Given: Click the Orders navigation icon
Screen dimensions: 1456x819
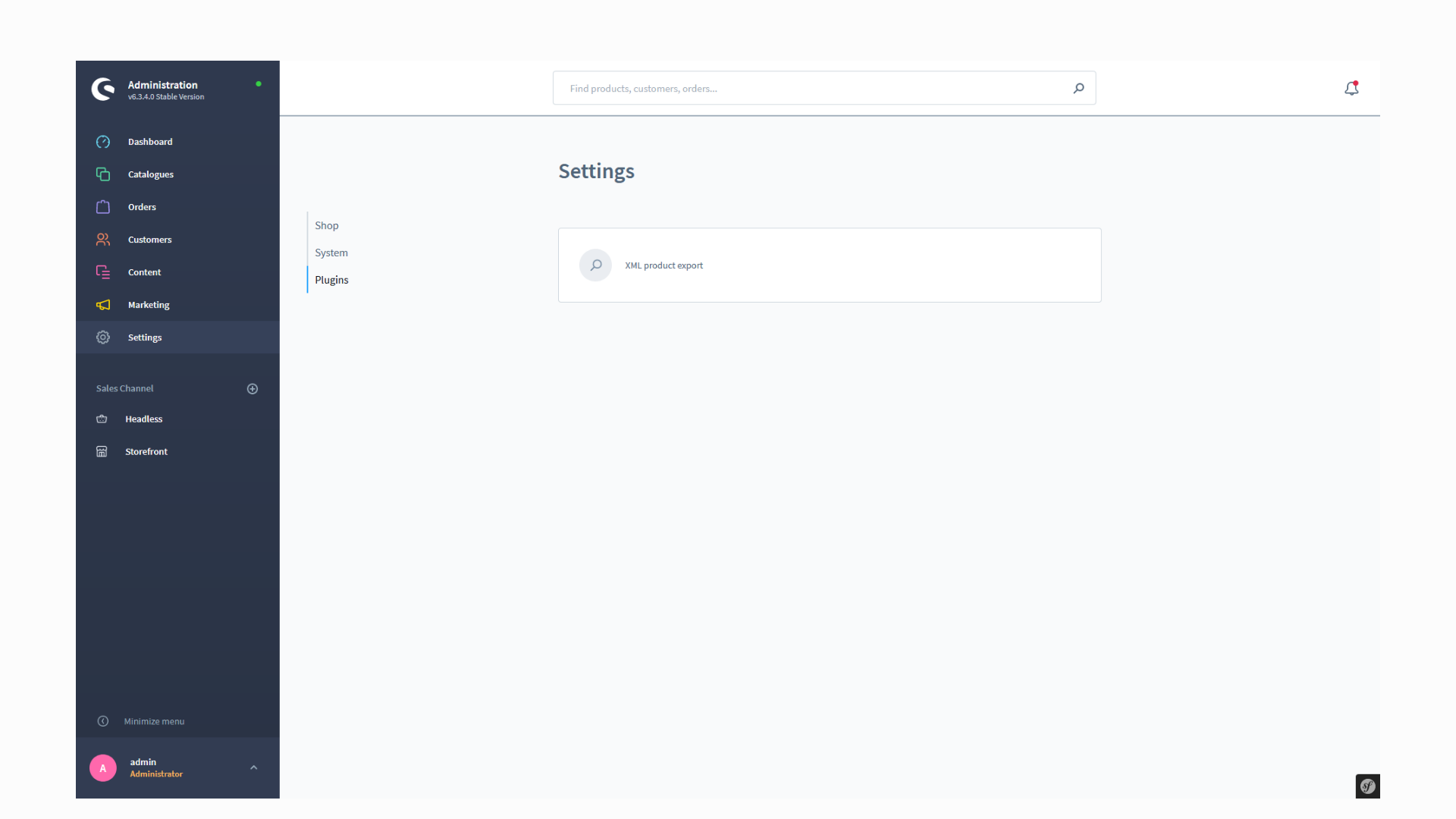Looking at the screenshot, I should (x=102, y=207).
